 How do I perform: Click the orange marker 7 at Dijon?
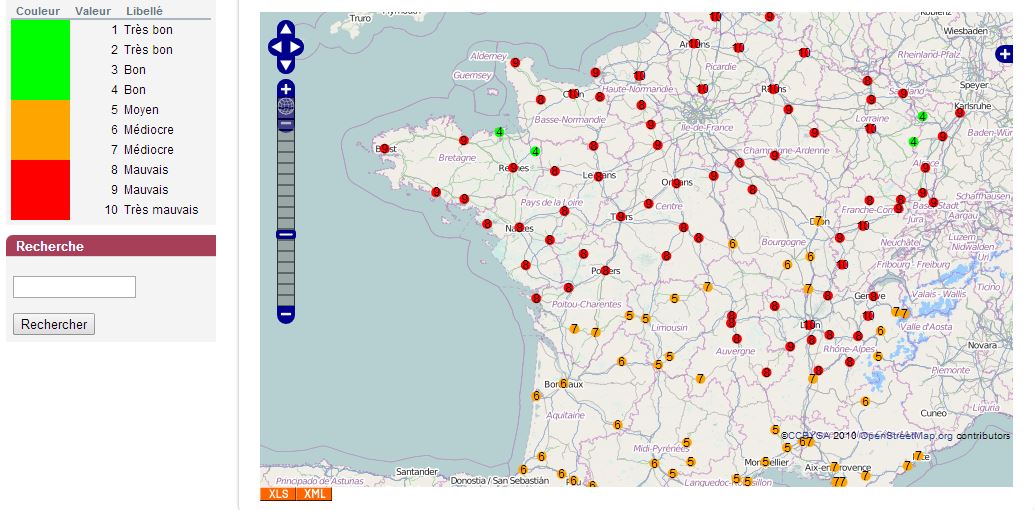point(818,221)
